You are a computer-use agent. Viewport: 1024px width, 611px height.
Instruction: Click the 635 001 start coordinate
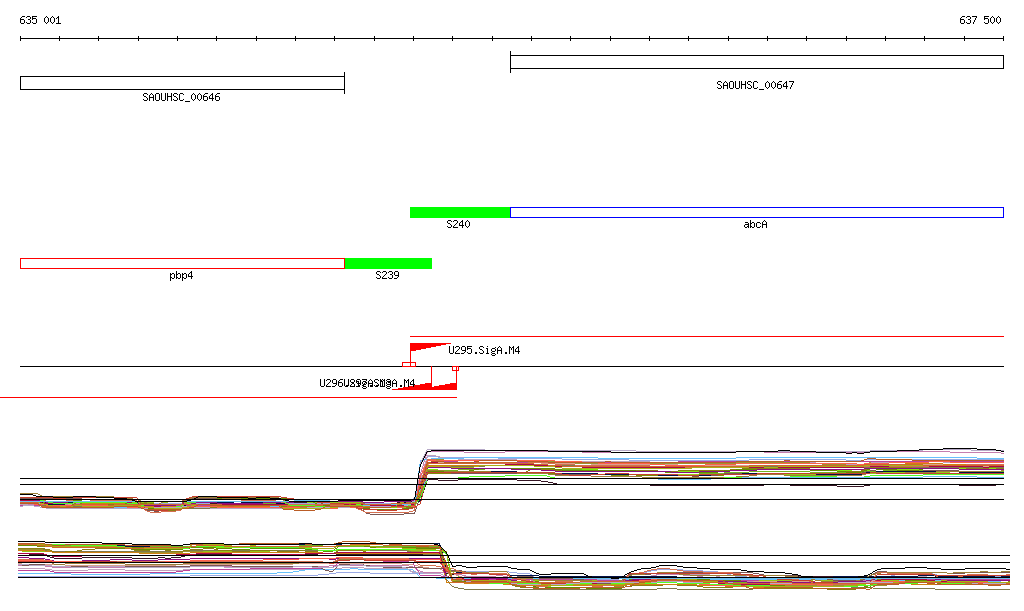point(40,20)
